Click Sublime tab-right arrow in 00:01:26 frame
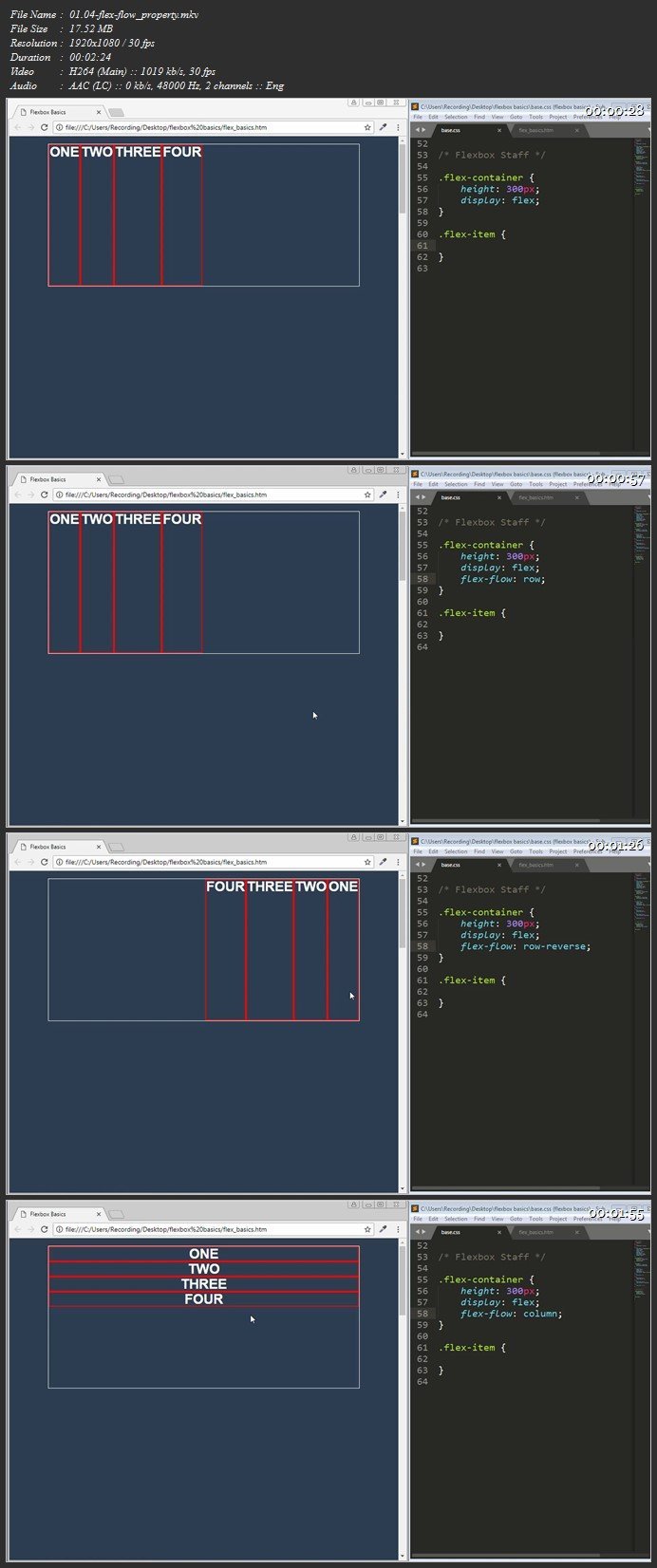Image resolution: width=657 pixels, height=1568 pixels. (x=424, y=865)
